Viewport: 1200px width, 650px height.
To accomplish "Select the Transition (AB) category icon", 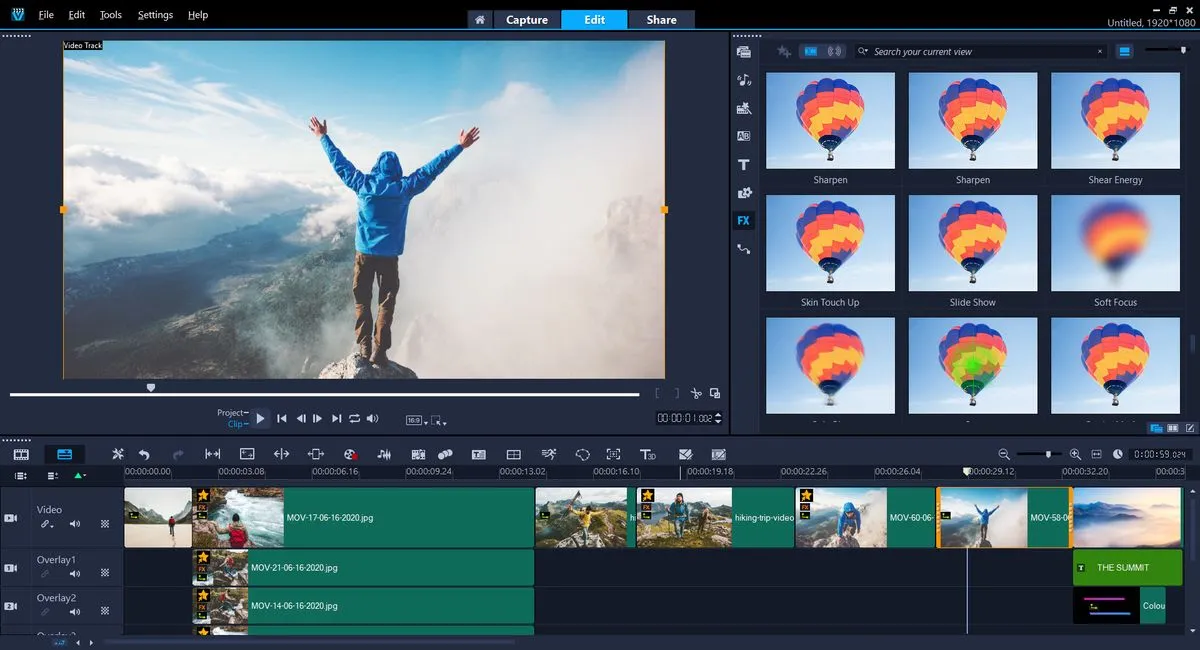I will [x=743, y=135].
